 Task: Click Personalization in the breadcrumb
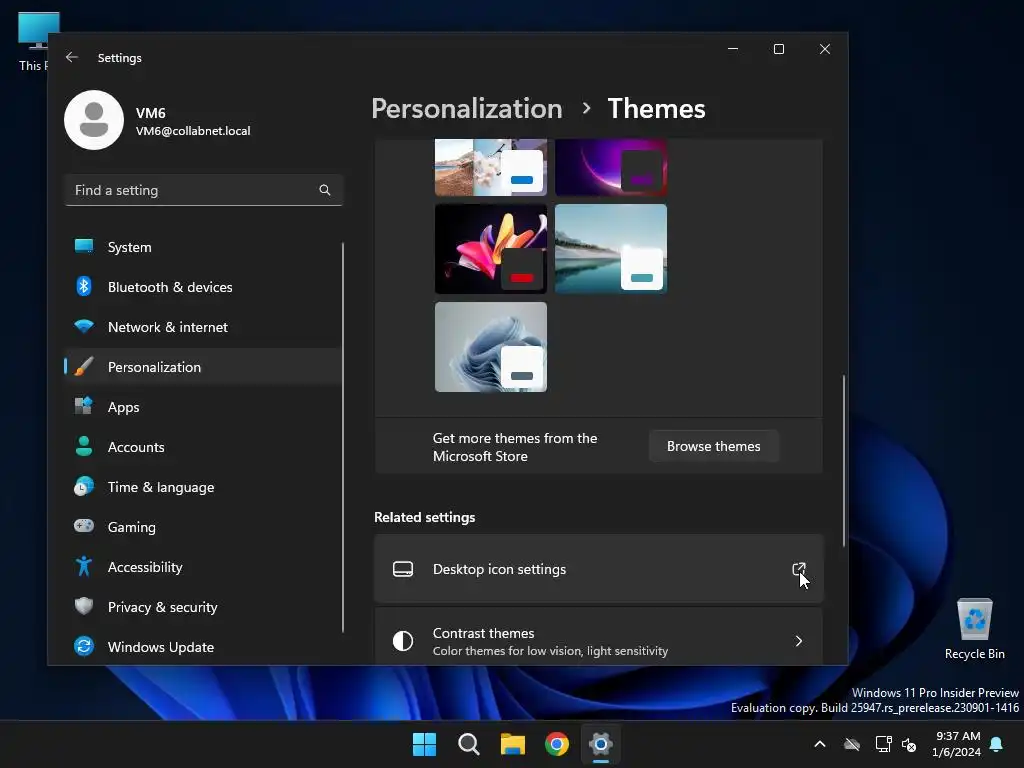coord(466,108)
